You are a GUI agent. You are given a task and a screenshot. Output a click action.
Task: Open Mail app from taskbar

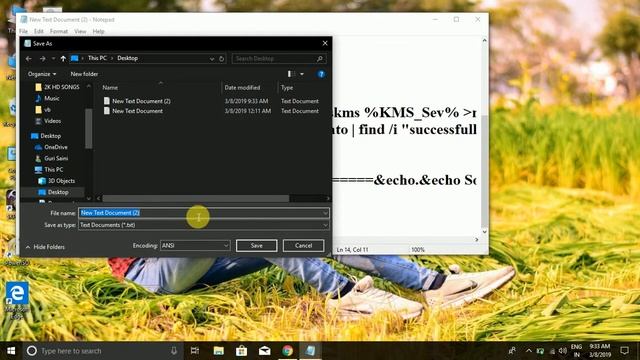[264, 351]
